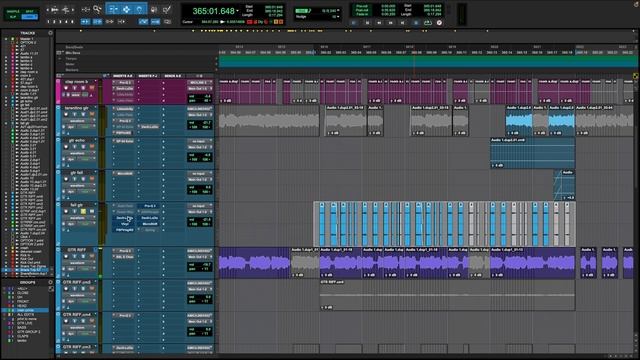Select Slip edit mode
The width and height of the screenshot is (640, 360).
(x=13, y=17)
